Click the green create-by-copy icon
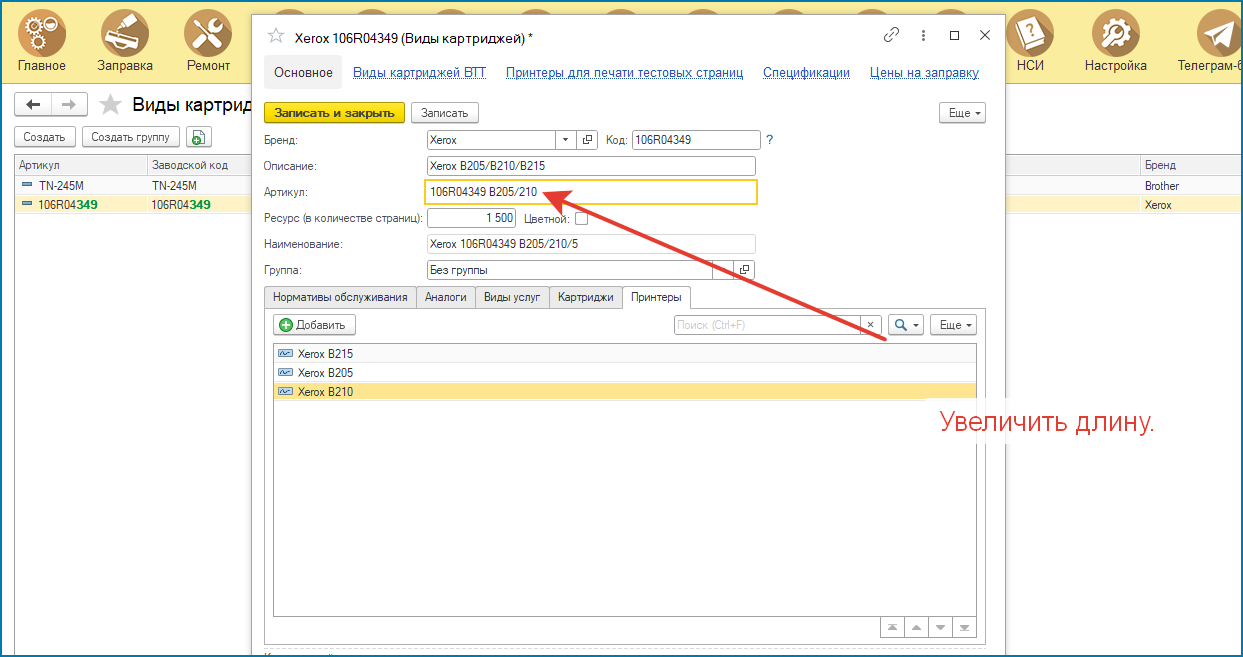1243x657 pixels. click(199, 137)
